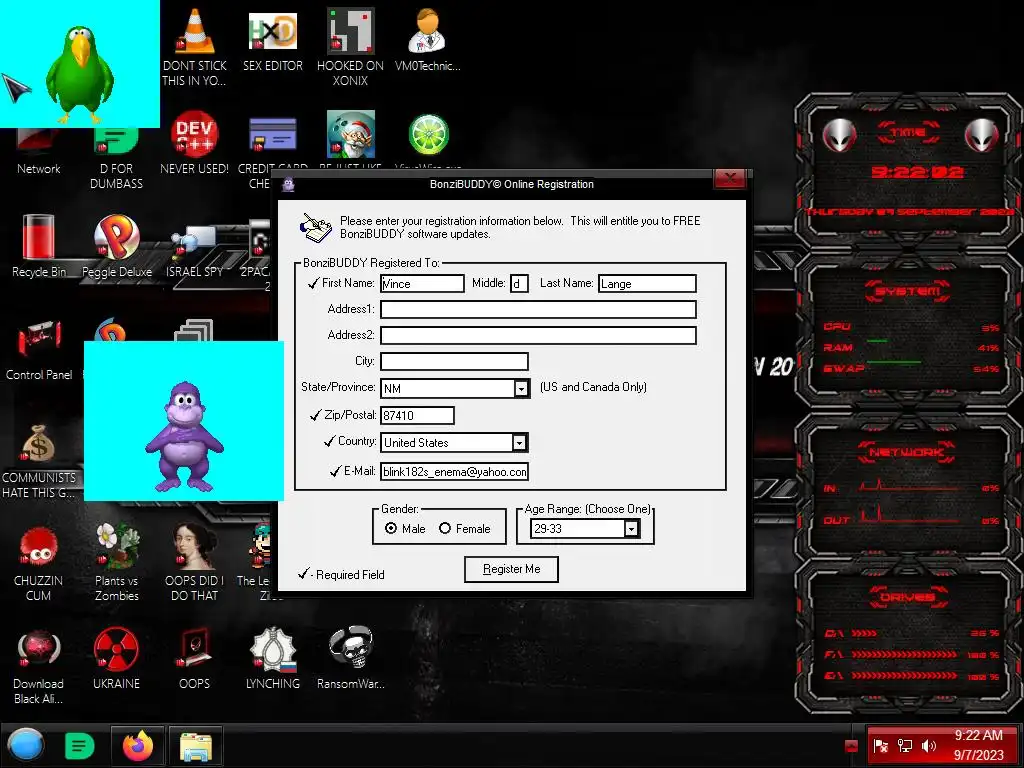The width and height of the screenshot is (1024, 768).
Task: Click the Start orb on taskbar
Action: (x=25, y=745)
